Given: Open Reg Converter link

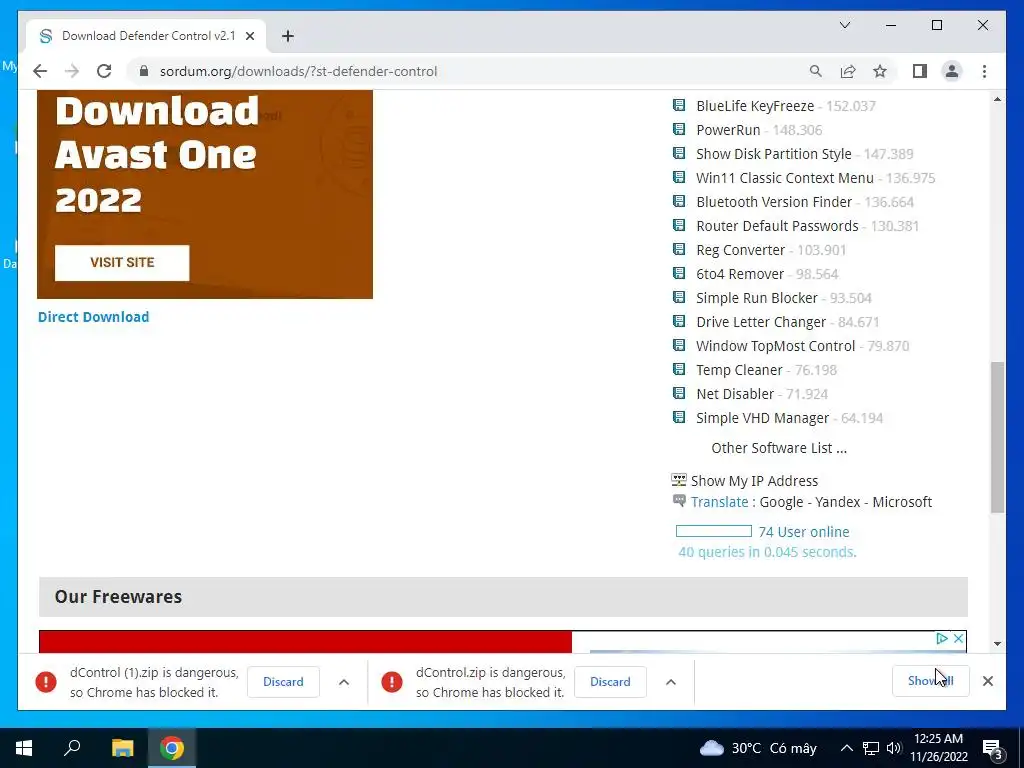Looking at the screenshot, I should coord(741,250).
